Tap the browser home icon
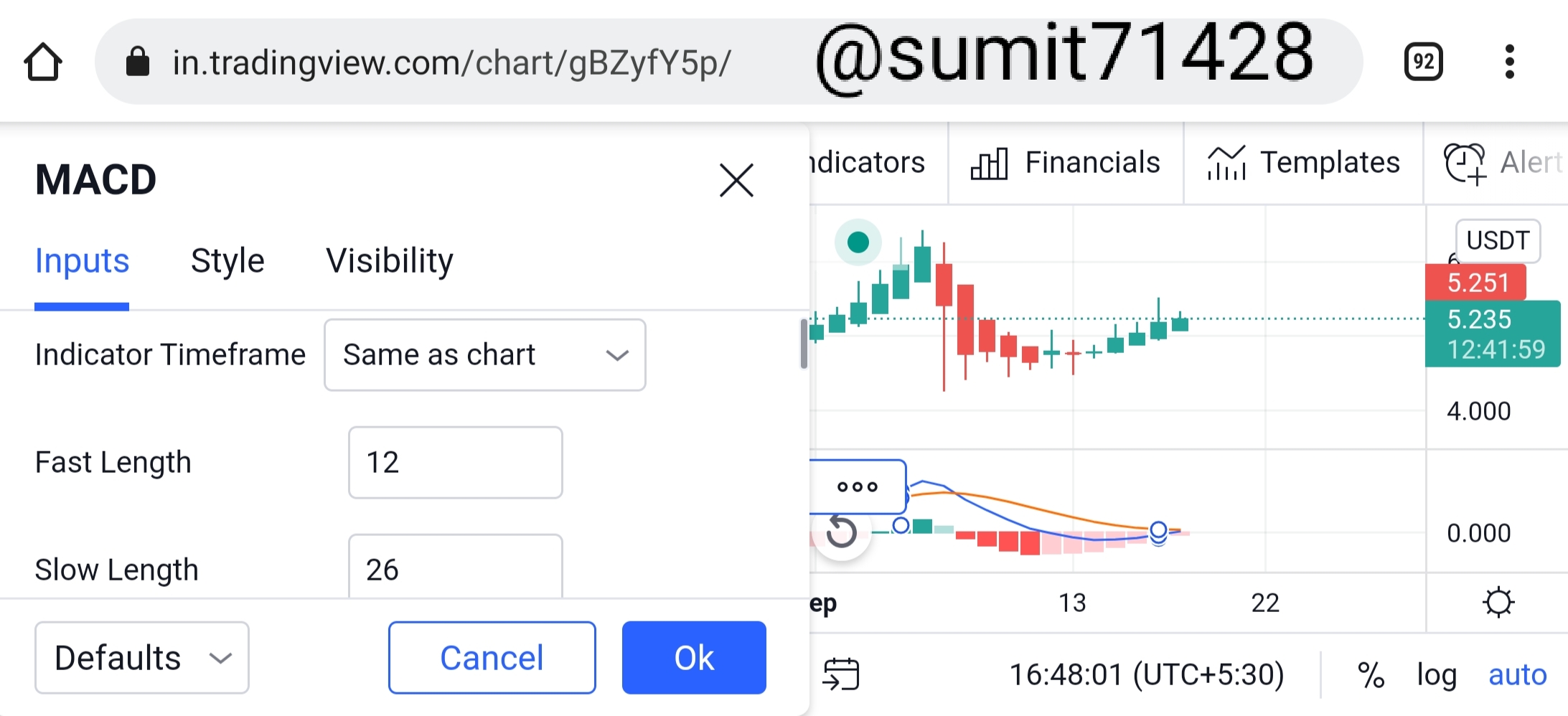The width and height of the screenshot is (1568, 716). pyautogui.click(x=43, y=62)
